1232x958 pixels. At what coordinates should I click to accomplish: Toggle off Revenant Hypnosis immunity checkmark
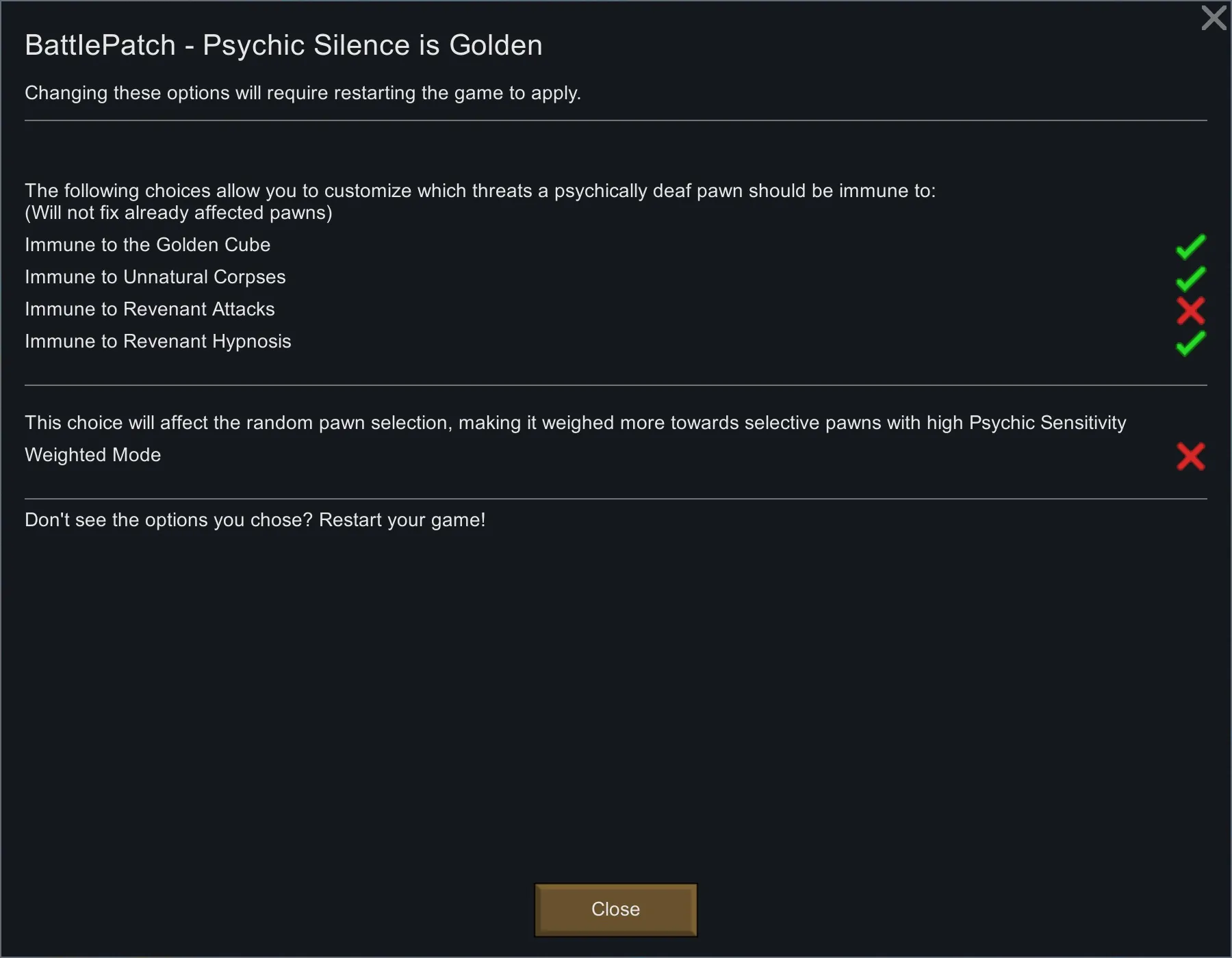point(1190,343)
